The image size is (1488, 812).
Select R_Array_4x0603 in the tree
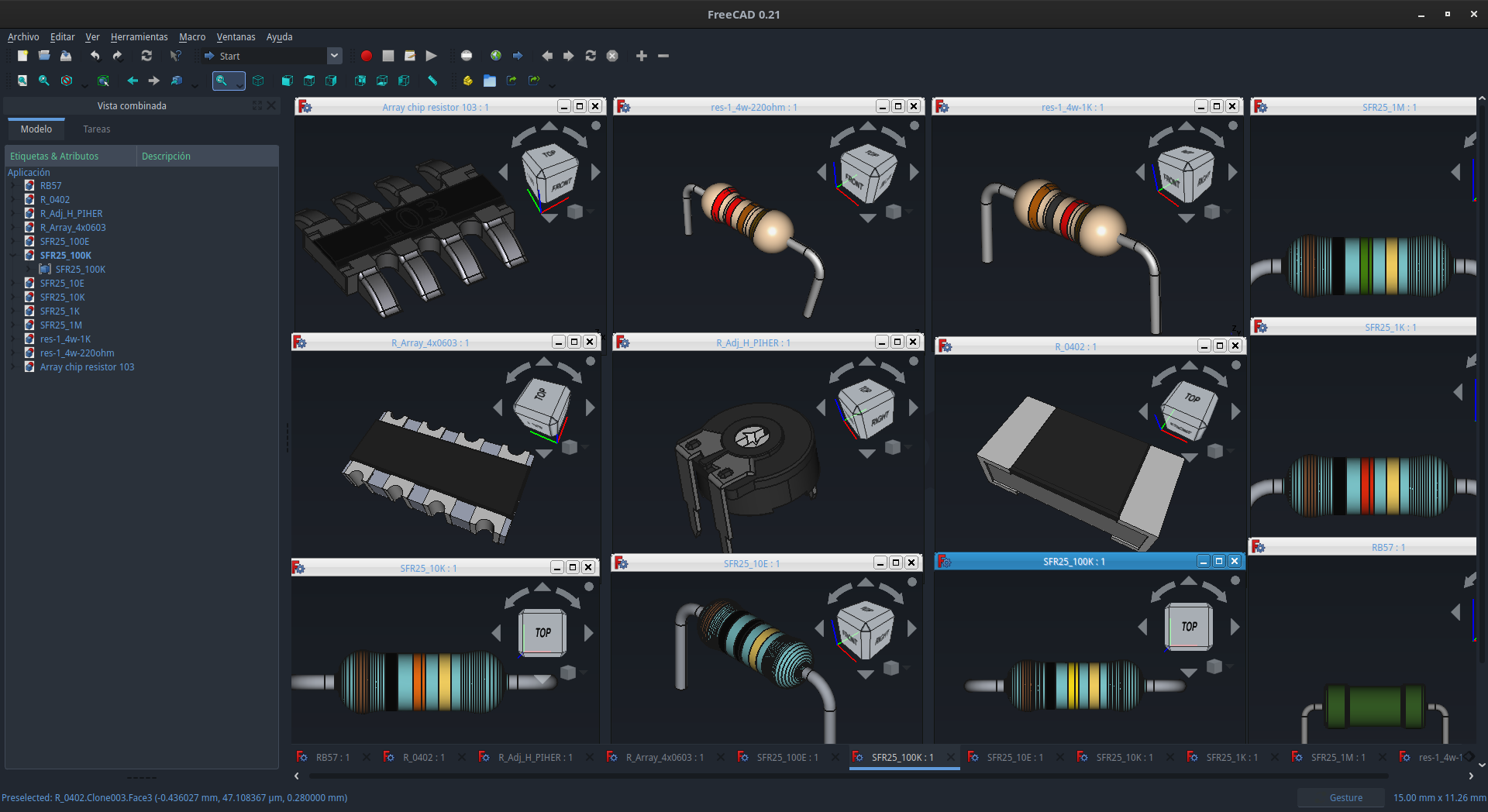pyautogui.click(x=73, y=228)
